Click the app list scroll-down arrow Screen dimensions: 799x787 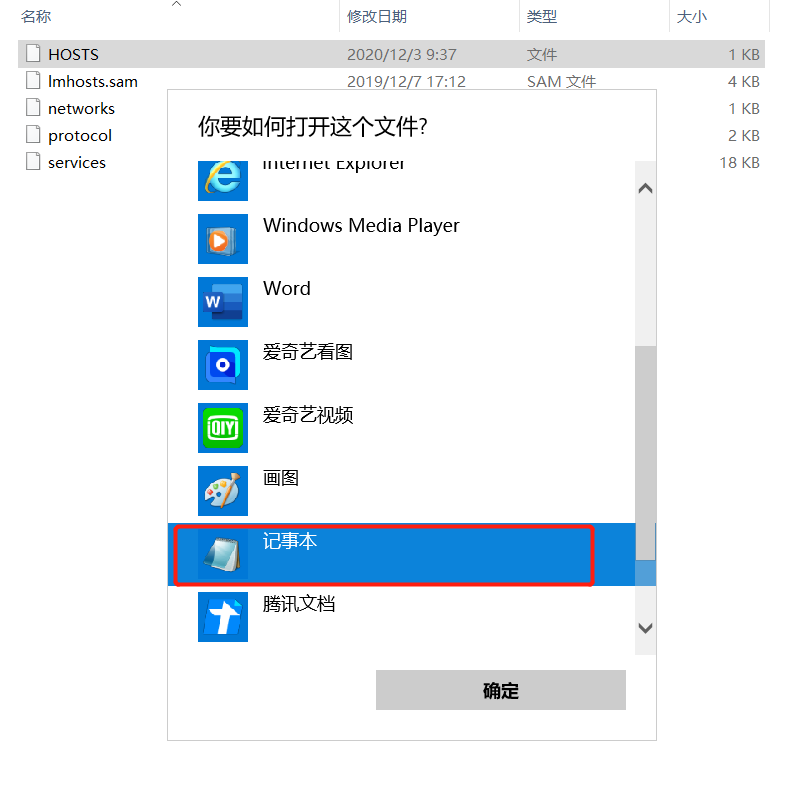(x=645, y=628)
